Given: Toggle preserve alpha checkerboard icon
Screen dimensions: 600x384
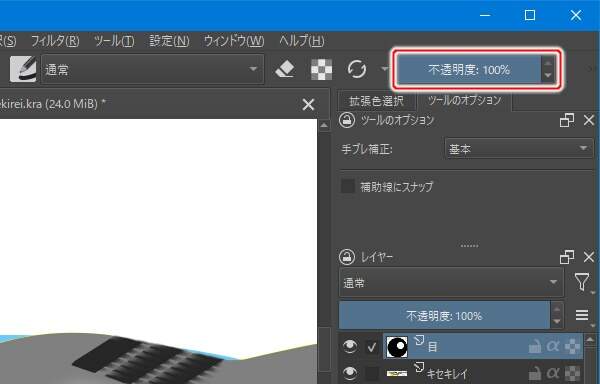Looking at the screenshot, I should (x=321, y=69).
